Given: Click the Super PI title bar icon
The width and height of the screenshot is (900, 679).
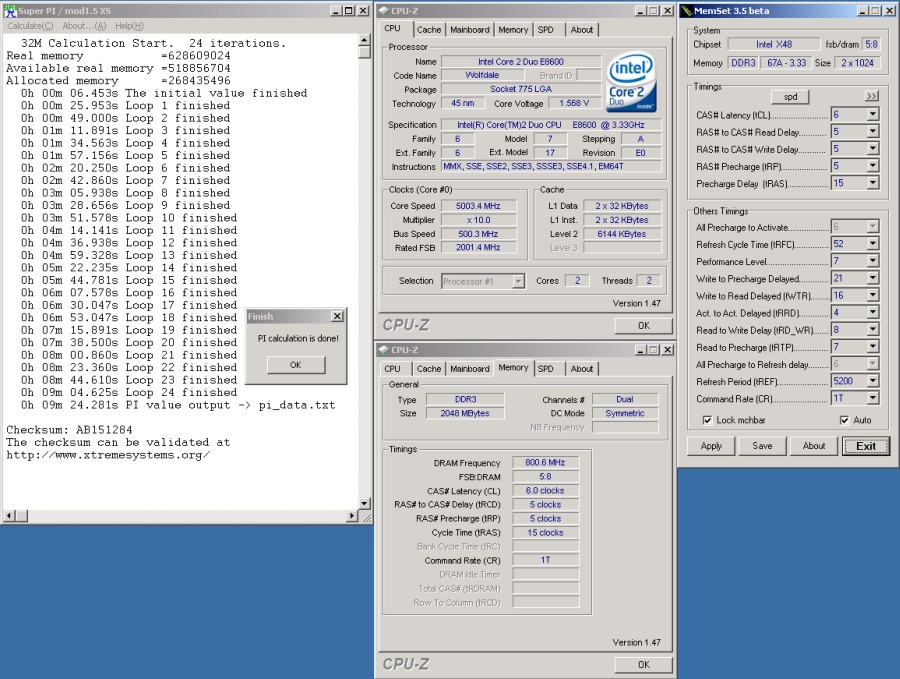Looking at the screenshot, I should [10, 10].
